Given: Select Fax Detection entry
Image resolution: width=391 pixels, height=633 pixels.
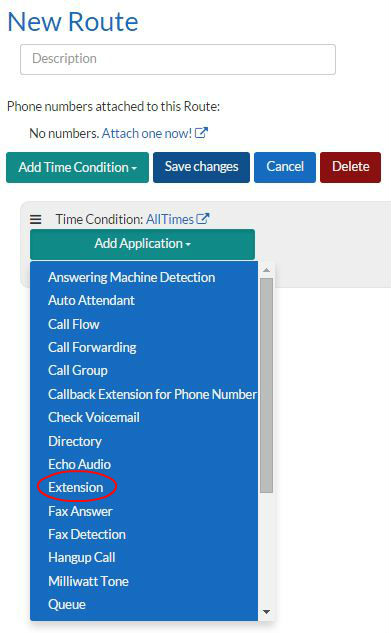Looking at the screenshot, I should point(87,534).
